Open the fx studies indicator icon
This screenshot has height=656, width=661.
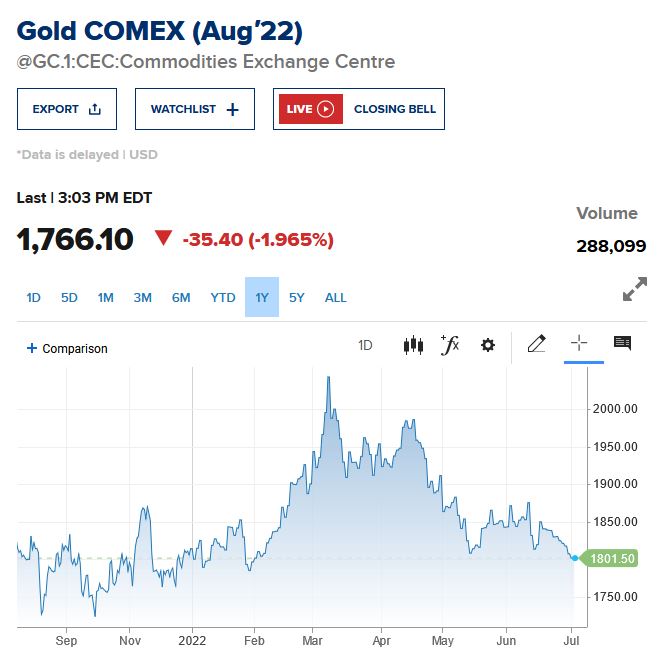450,345
